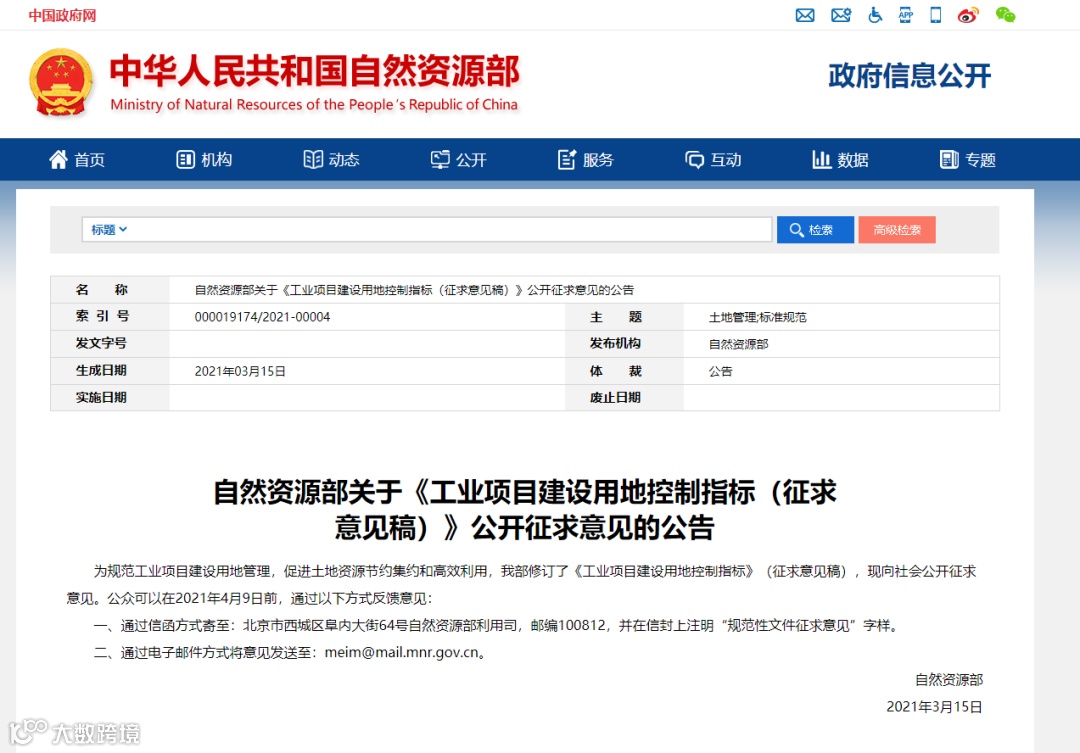Open the 服务 menu
1080x753 pixels.
click(x=598, y=160)
